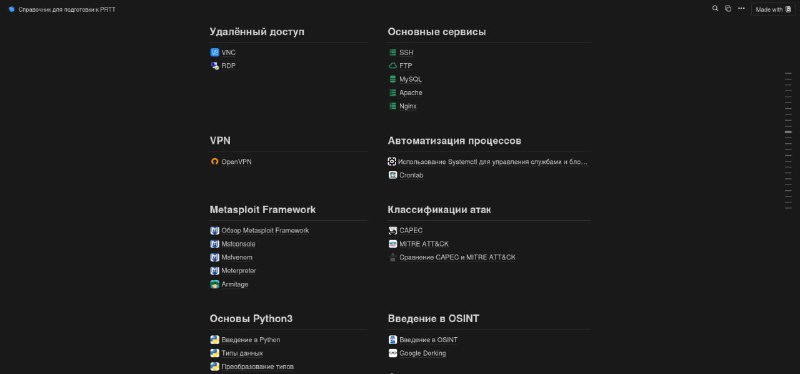
Task: Open the MITRE ATT&CK page link
Action: click(424, 244)
